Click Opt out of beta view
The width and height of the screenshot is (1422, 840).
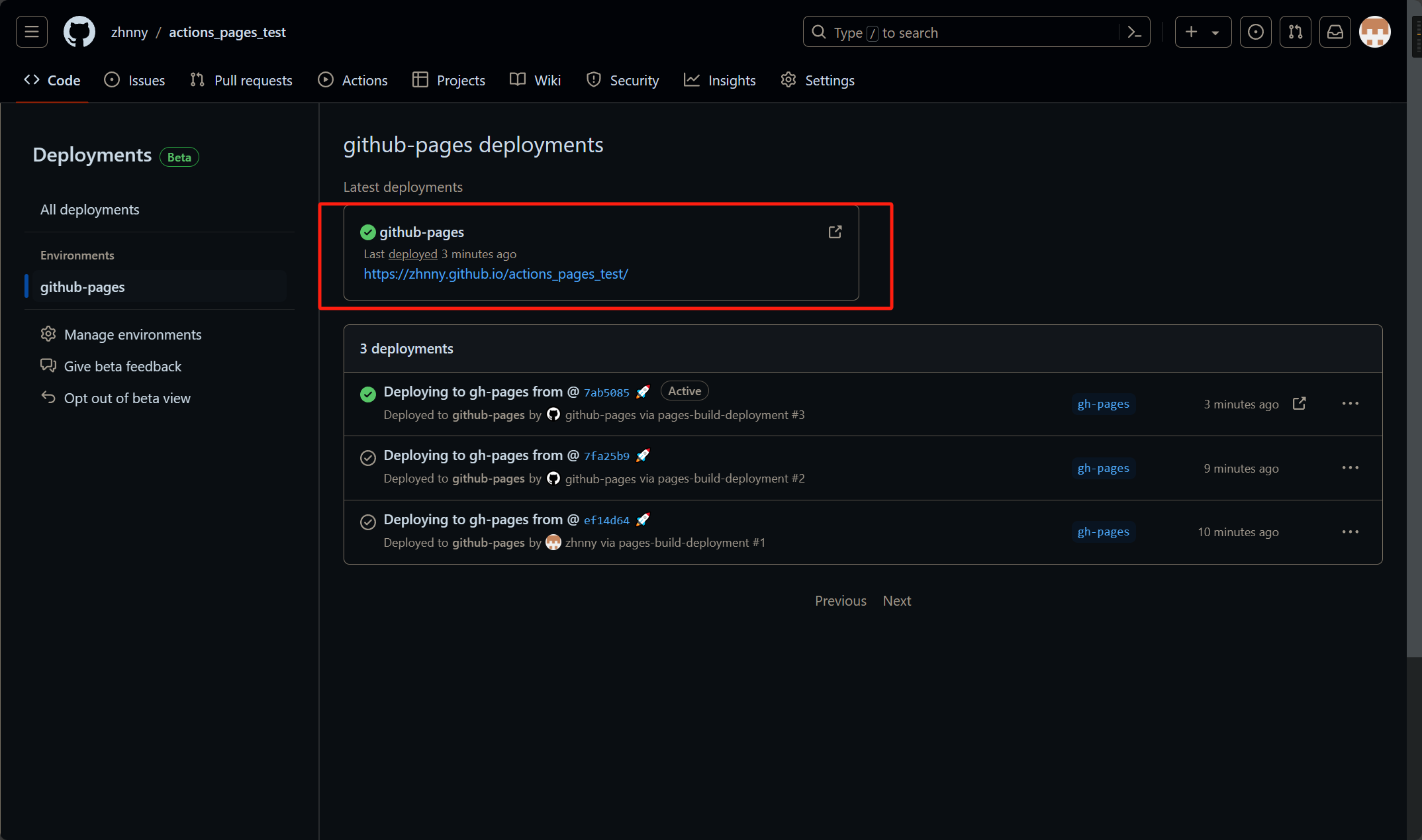(127, 398)
